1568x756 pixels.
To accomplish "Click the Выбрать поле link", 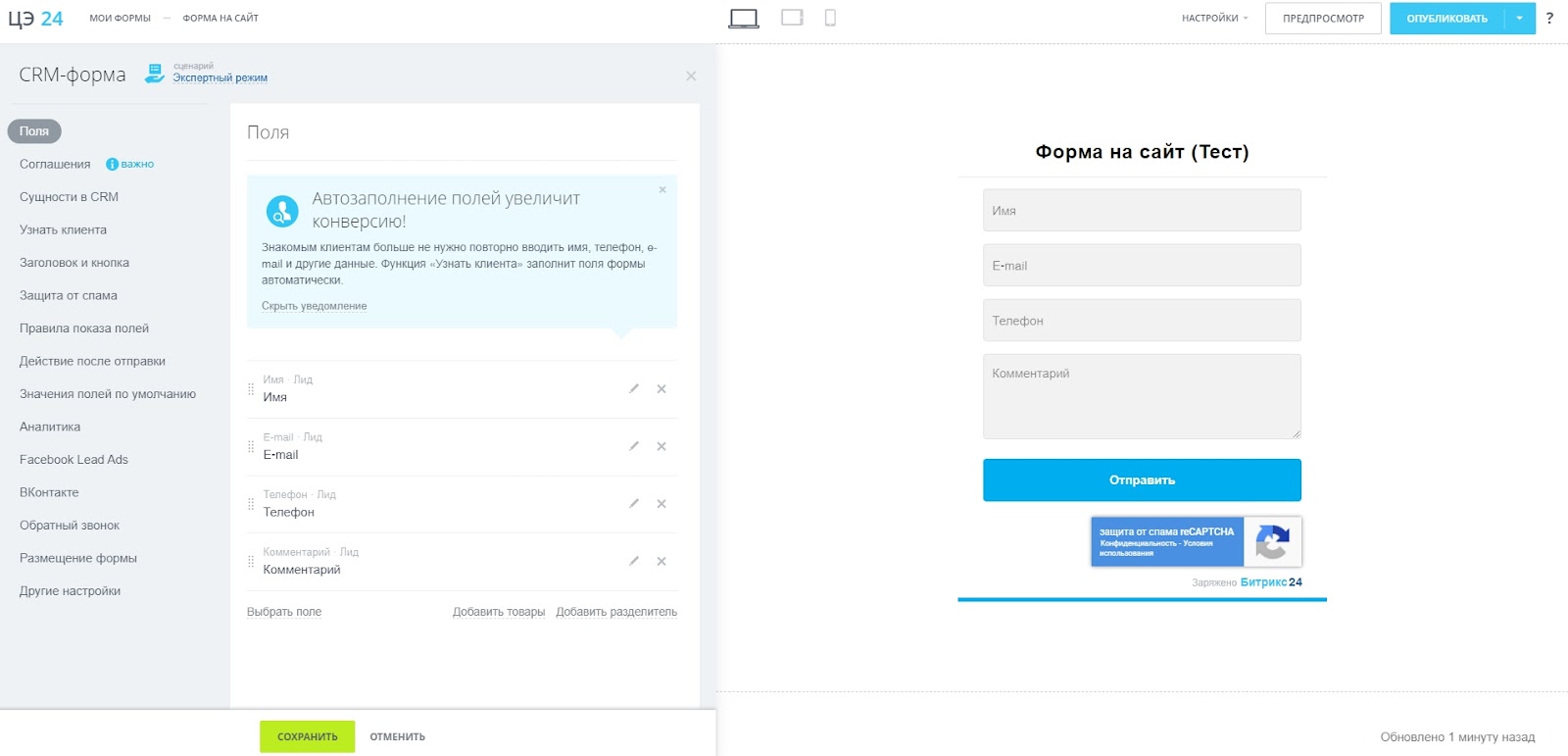I will 284,612.
